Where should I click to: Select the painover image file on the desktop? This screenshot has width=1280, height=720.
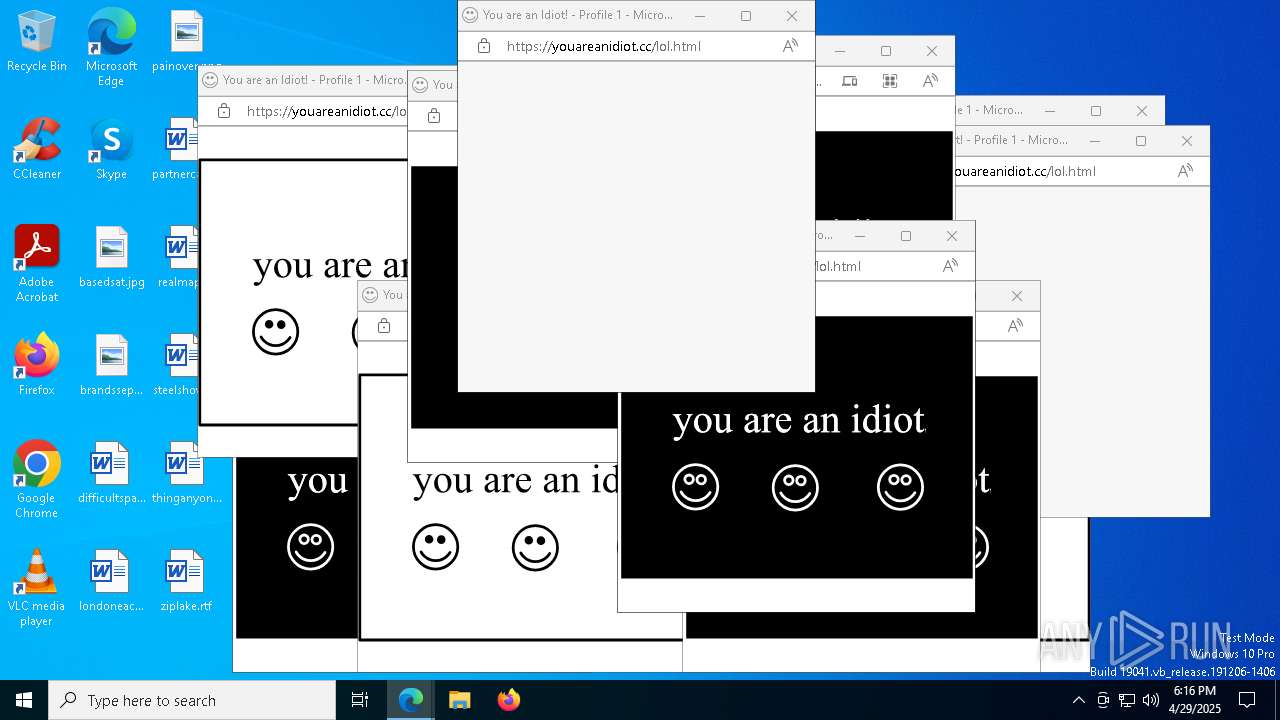click(186, 42)
